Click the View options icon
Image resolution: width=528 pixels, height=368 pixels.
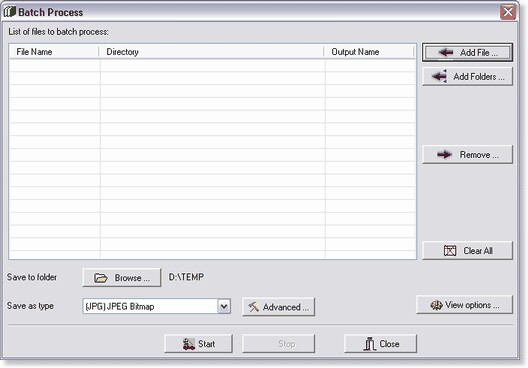(436, 305)
